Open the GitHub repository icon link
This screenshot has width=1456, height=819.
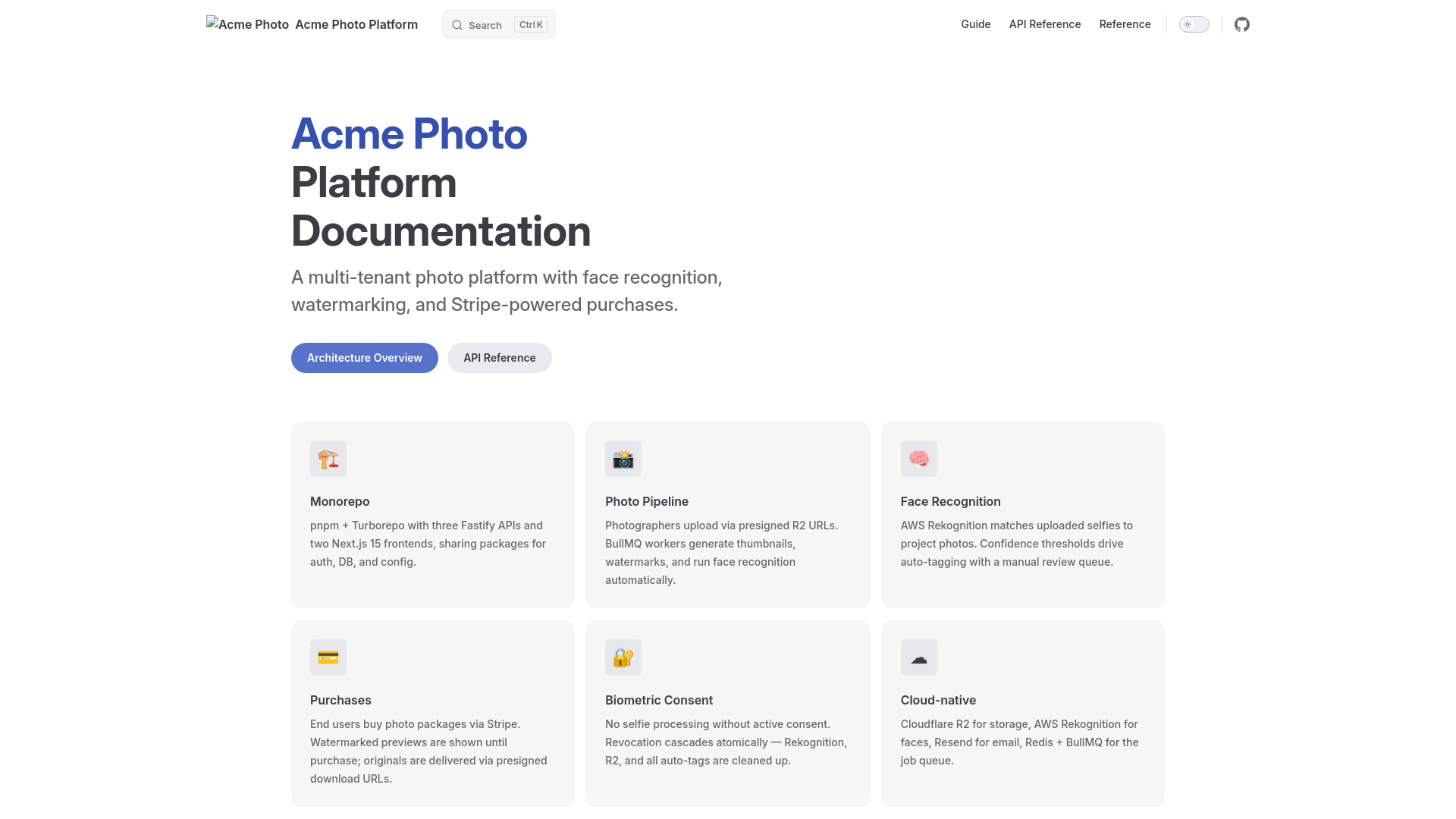1241,24
